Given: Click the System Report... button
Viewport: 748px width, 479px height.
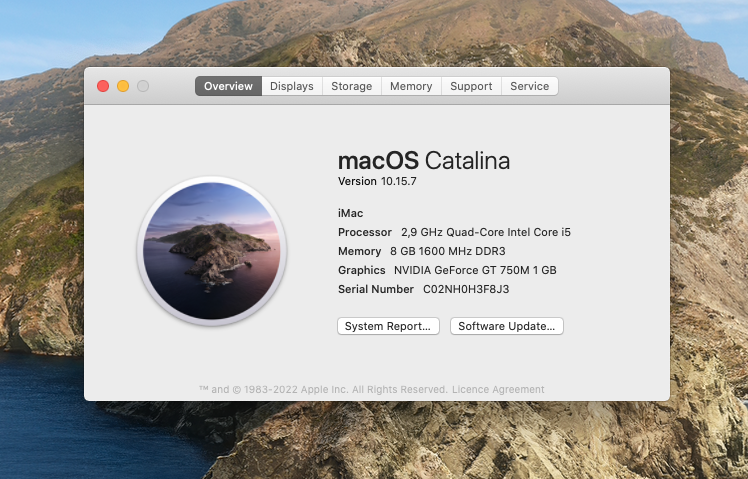Looking at the screenshot, I should (388, 326).
